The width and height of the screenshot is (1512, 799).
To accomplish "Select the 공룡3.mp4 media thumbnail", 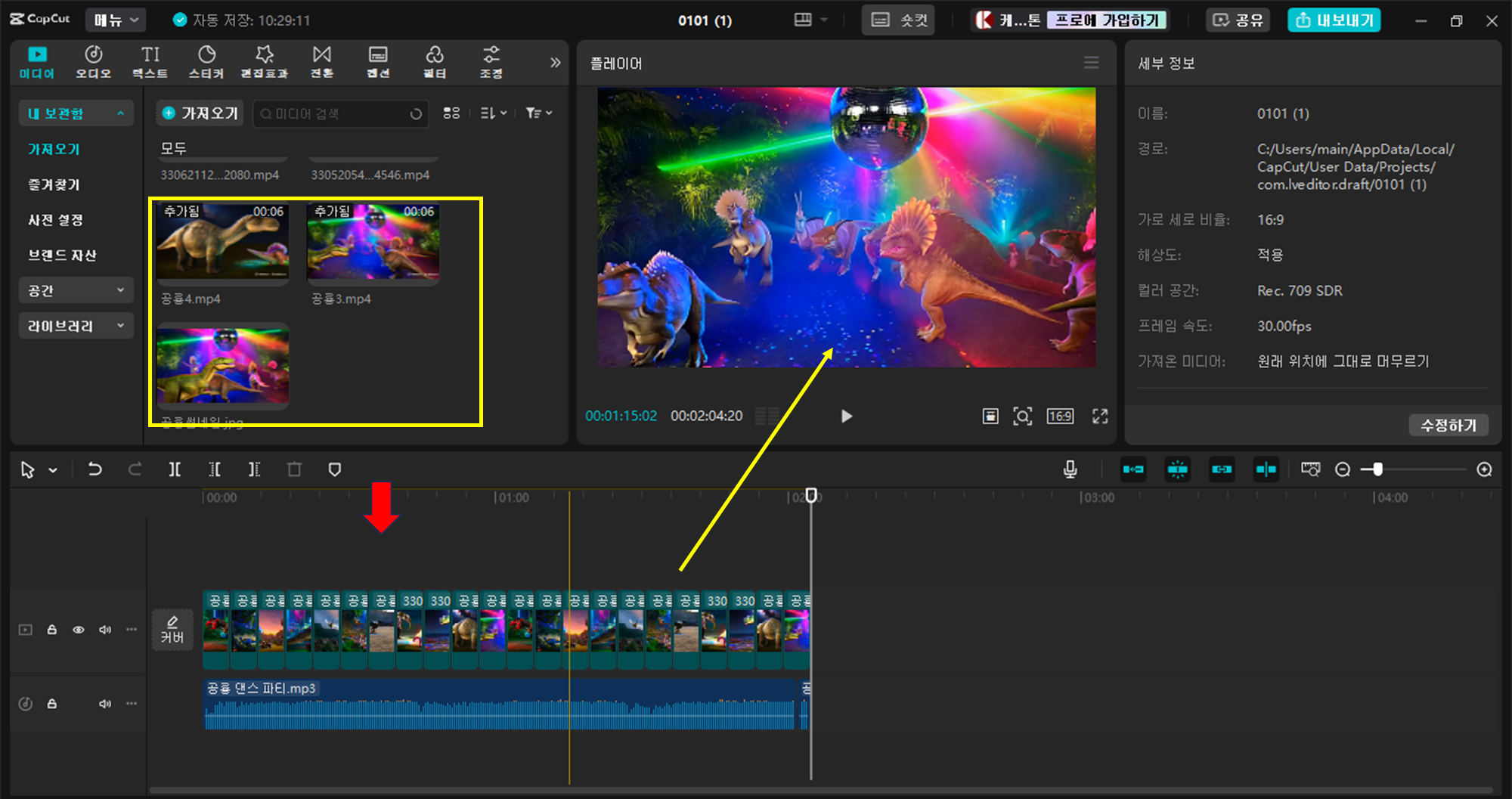I will [373, 243].
